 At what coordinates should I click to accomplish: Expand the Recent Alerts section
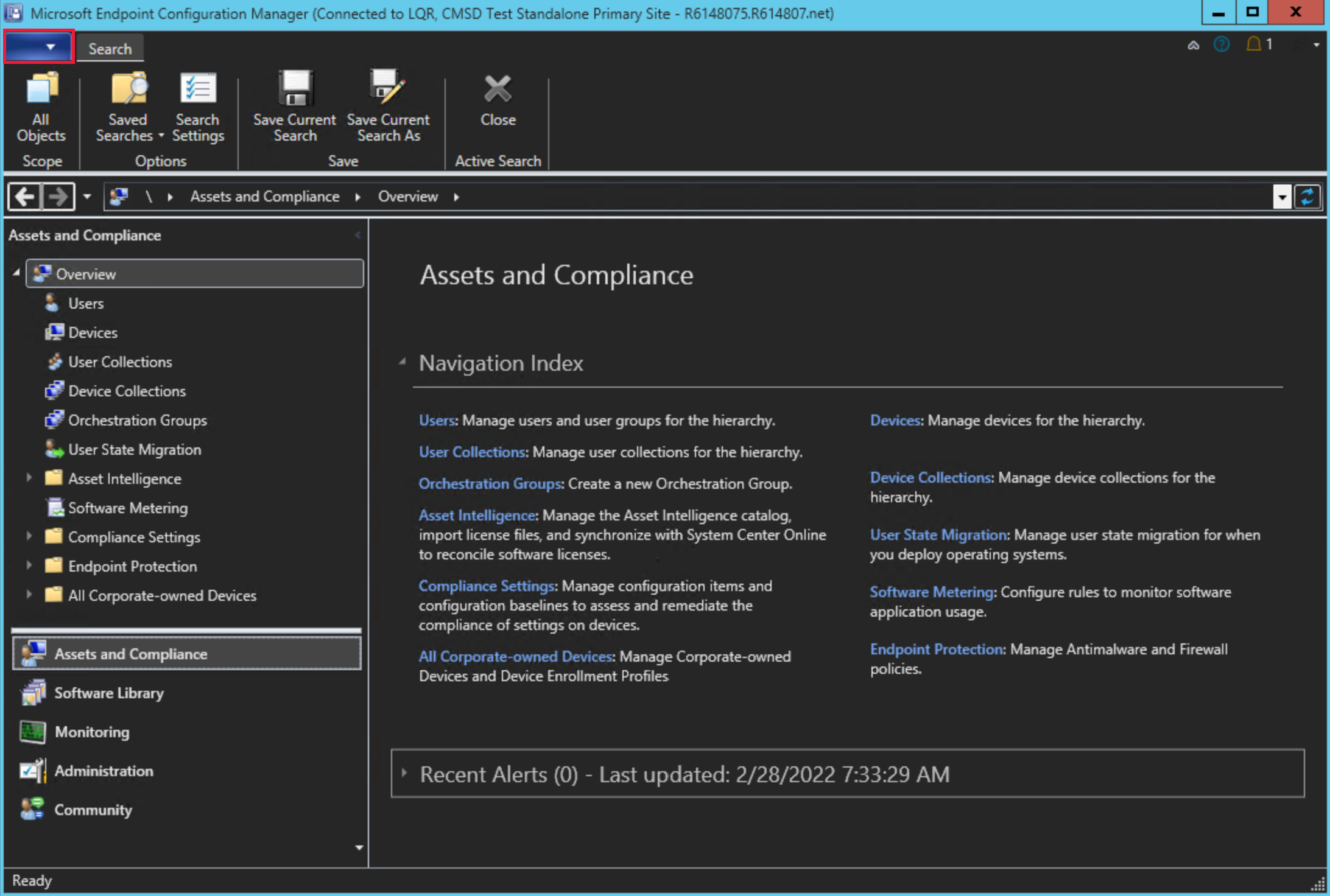pyautogui.click(x=405, y=774)
